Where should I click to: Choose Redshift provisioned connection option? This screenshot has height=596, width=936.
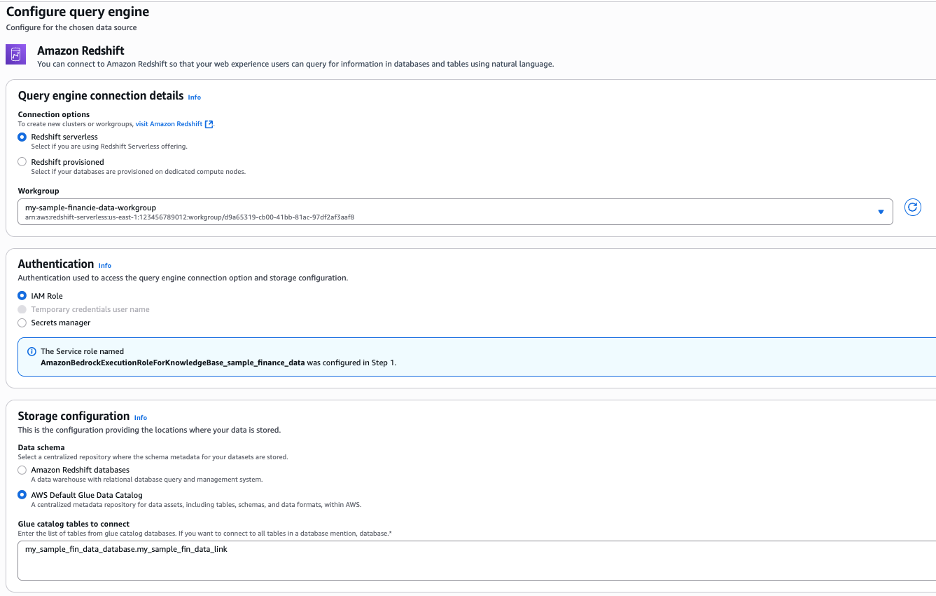pyautogui.click(x=21, y=162)
